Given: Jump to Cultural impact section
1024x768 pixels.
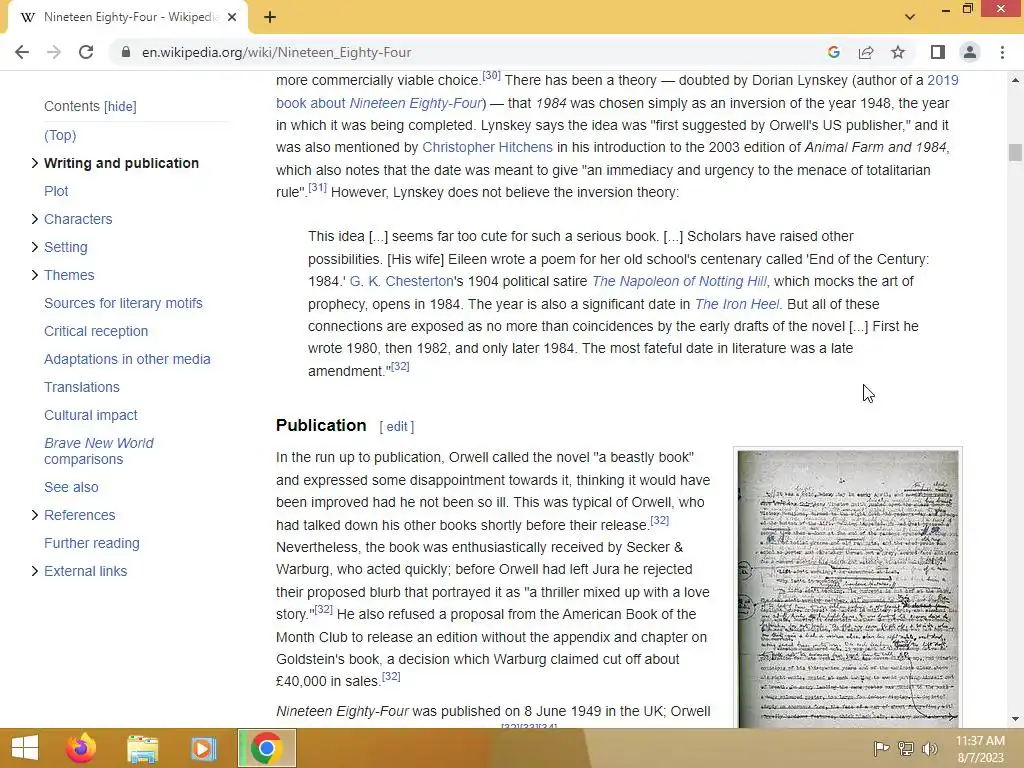Looking at the screenshot, I should coord(91,415).
